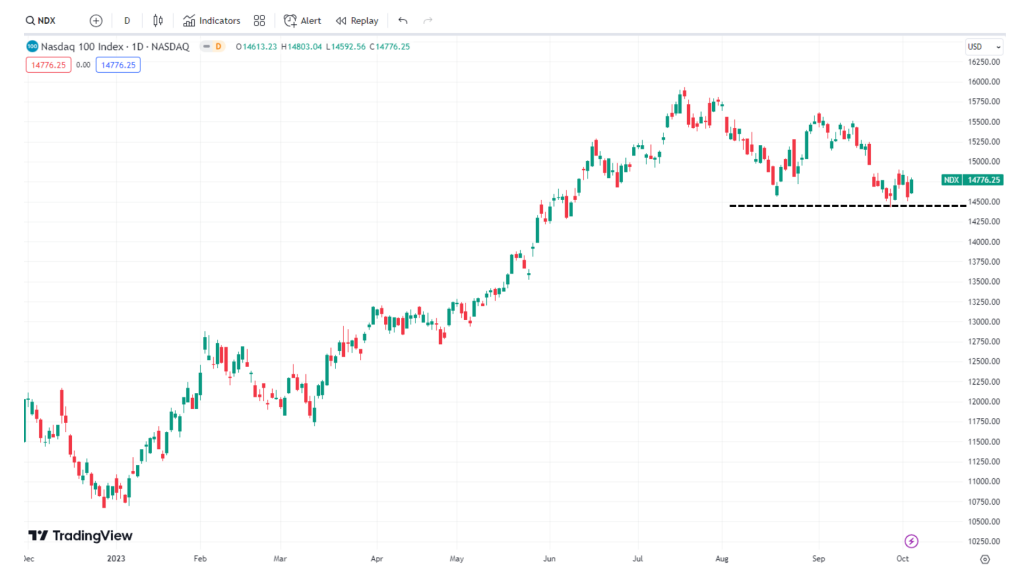The height and width of the screenshot is (576, 1024).
Task: Click red sell price 14776.25
Action: [48, 65]
